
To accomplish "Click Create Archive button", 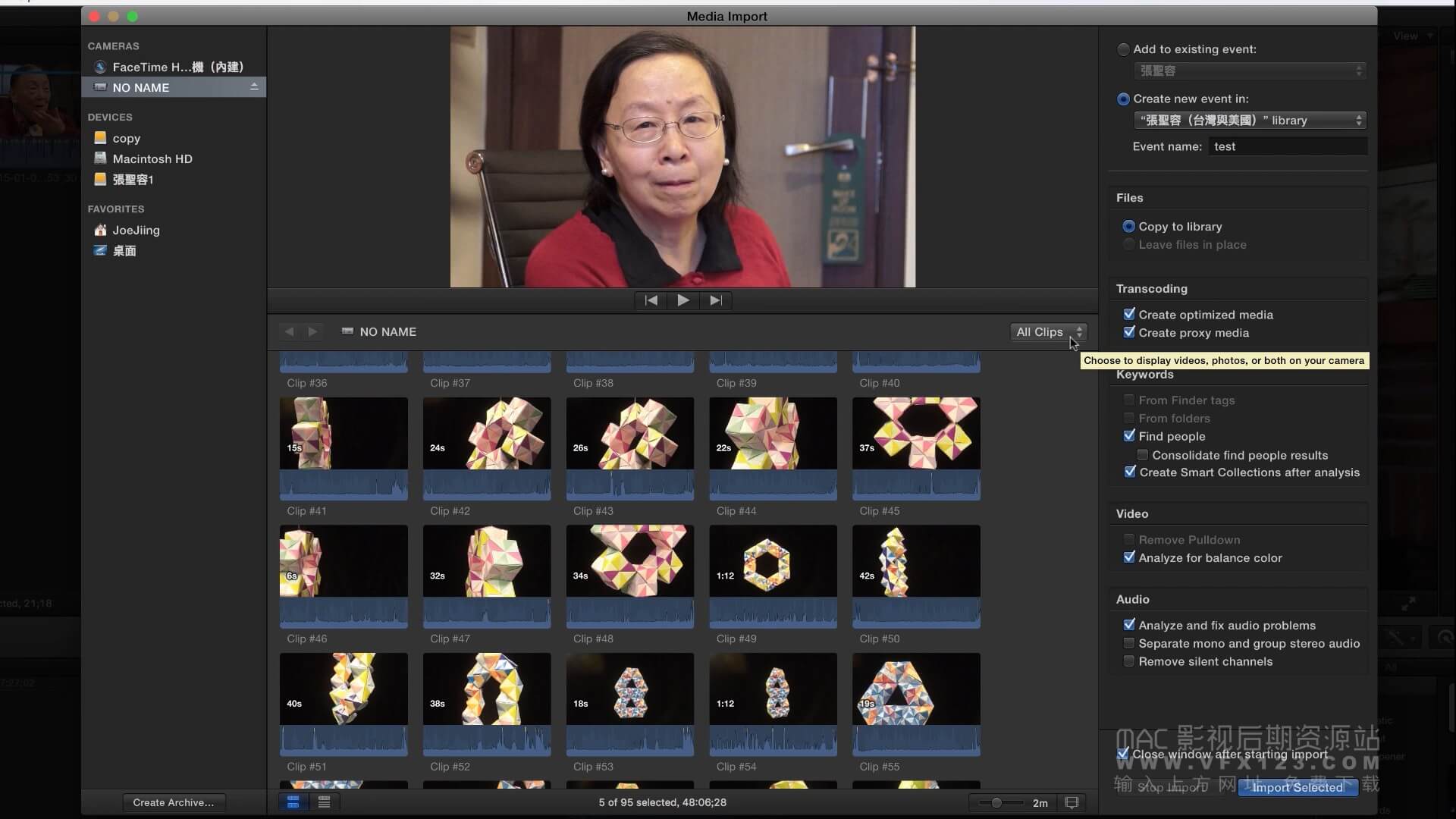I will point(174,802).
